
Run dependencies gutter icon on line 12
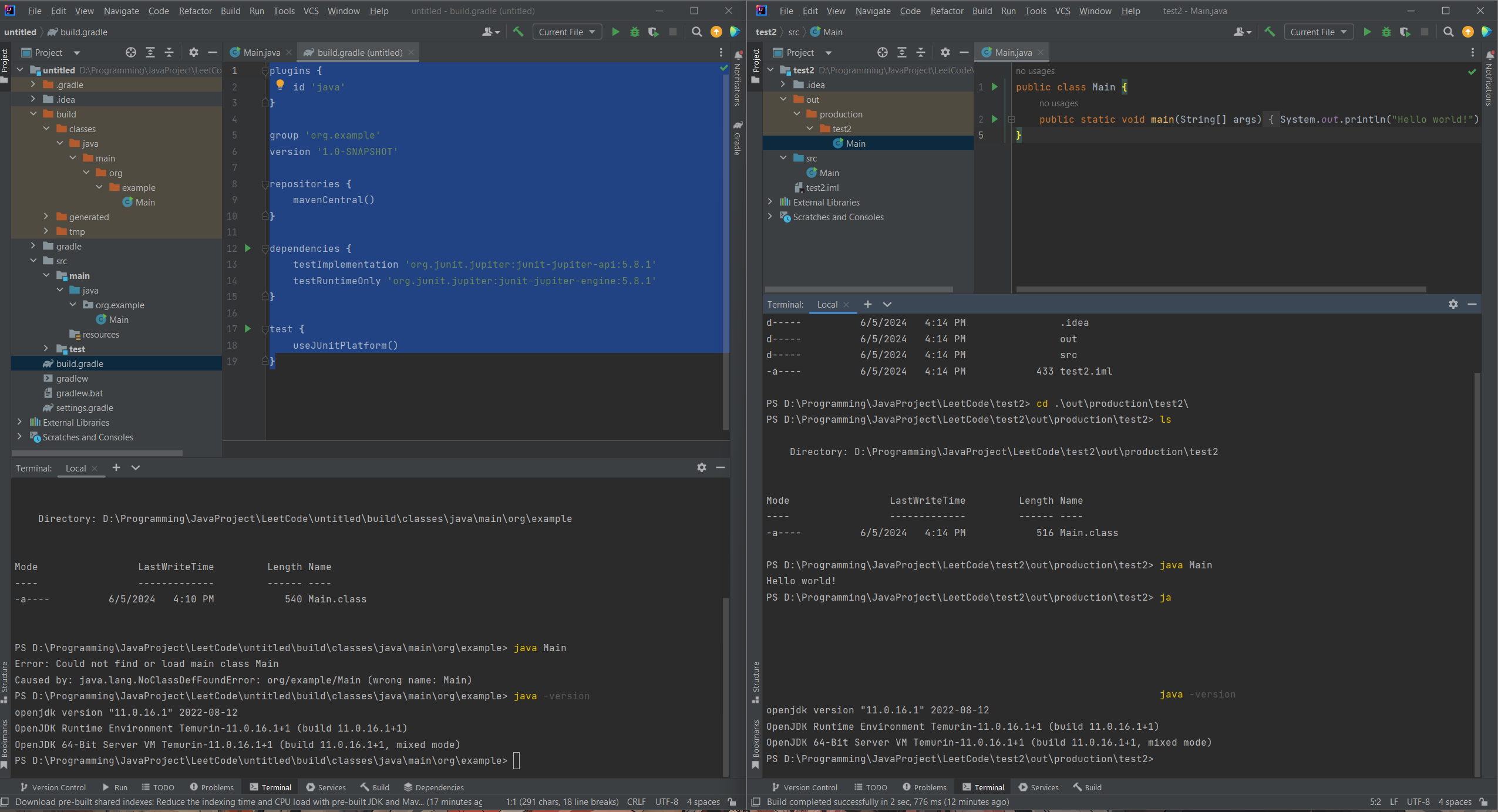(x=248, y=248)
